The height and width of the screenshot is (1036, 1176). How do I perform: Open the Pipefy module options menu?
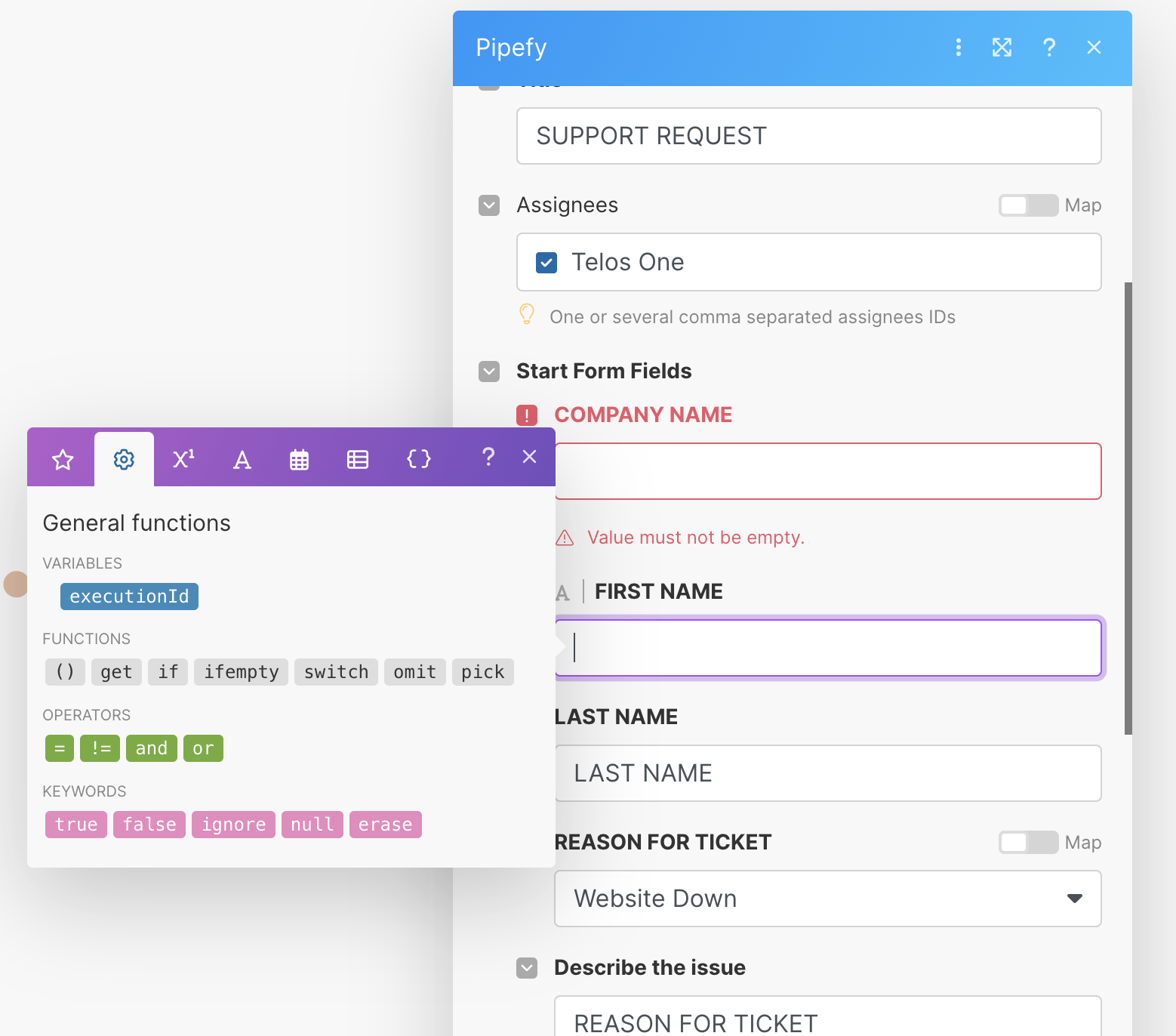point(958,48)
